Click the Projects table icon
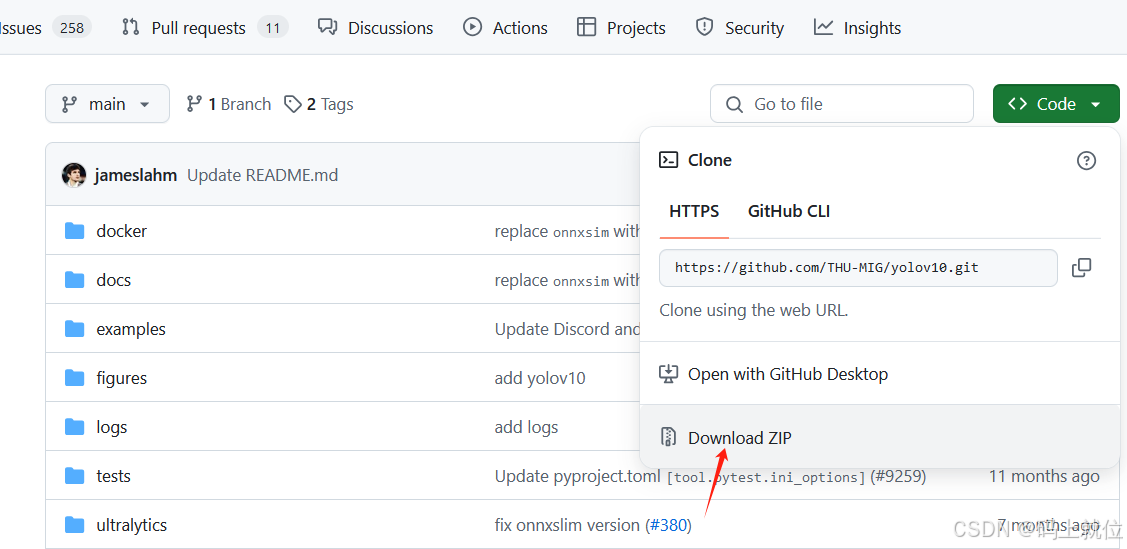Screen dimensions: 1127x549 coord(586,28)
